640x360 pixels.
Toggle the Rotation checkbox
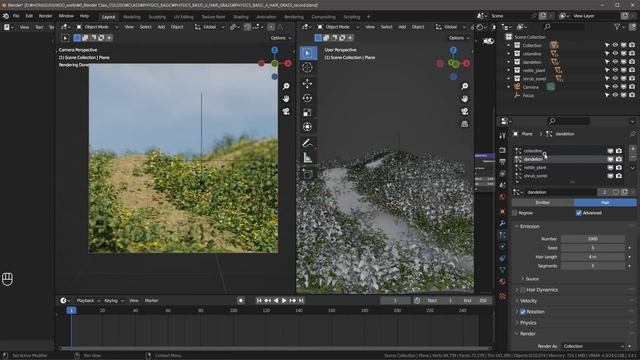coord(523,312)
